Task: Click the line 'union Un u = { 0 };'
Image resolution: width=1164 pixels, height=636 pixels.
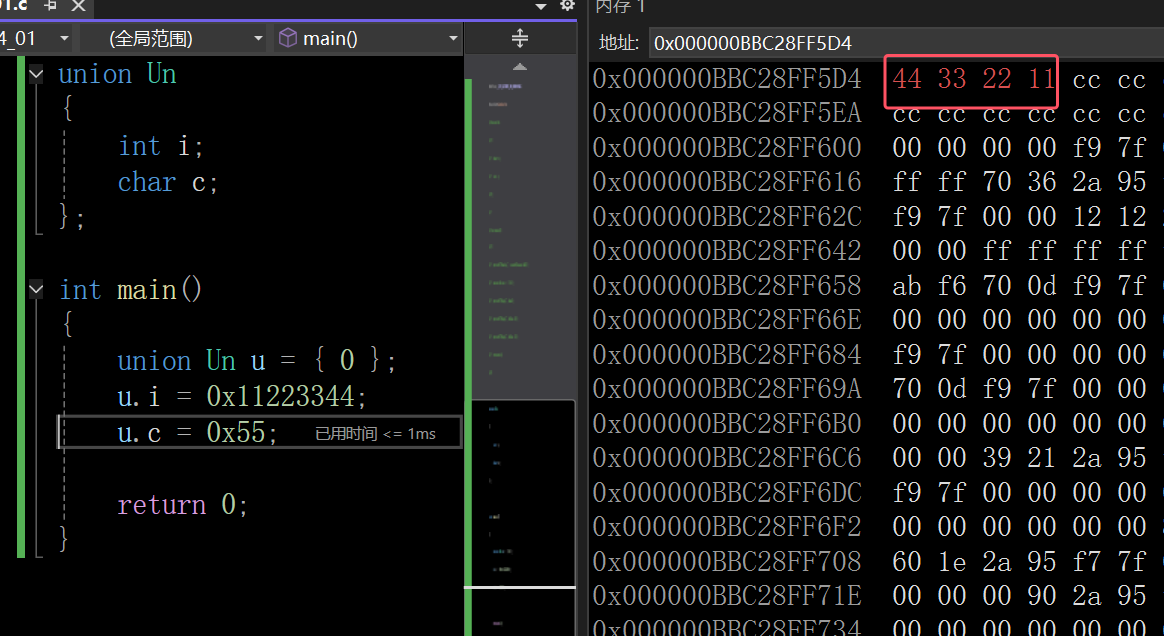Action: pyautogui.click(x=256, y=361)
